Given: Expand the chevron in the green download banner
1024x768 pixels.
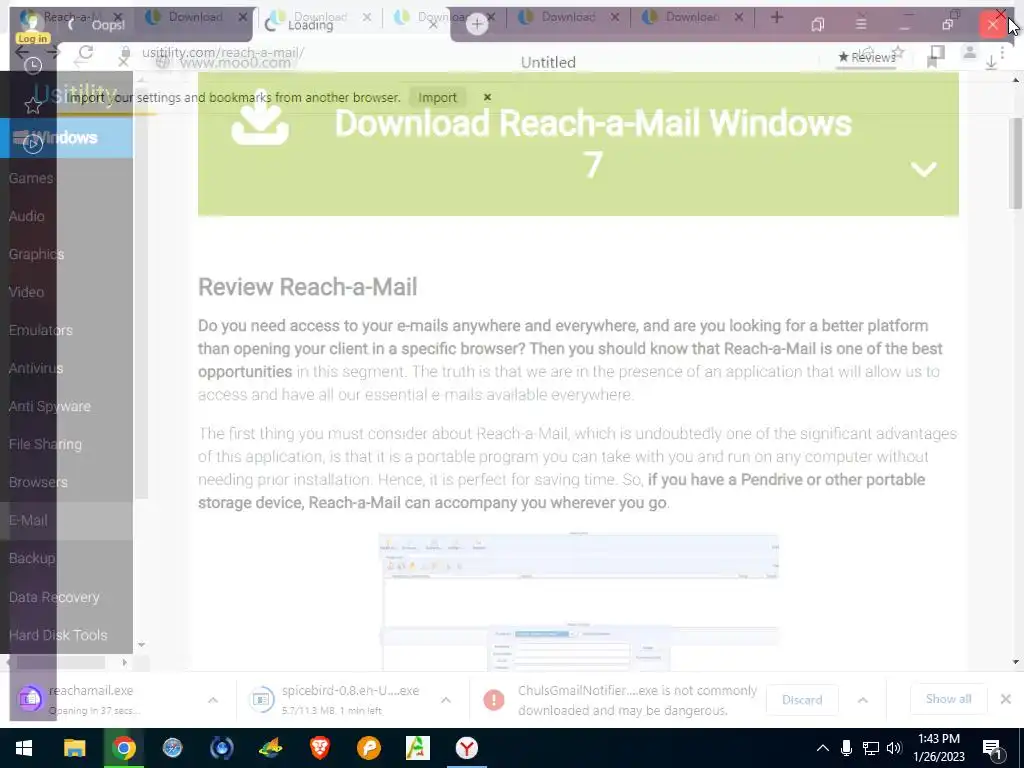Looking at the screenshot, I should pyautogui.click(x=923, y=169).
